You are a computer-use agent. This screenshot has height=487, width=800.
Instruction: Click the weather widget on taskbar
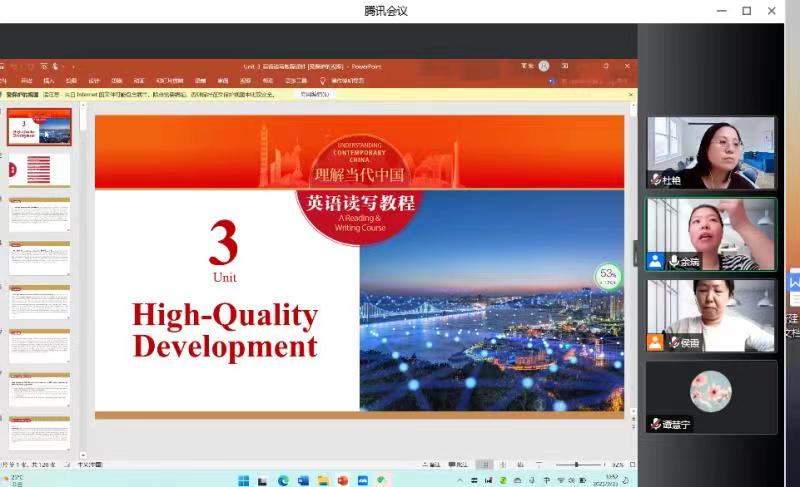12,480
